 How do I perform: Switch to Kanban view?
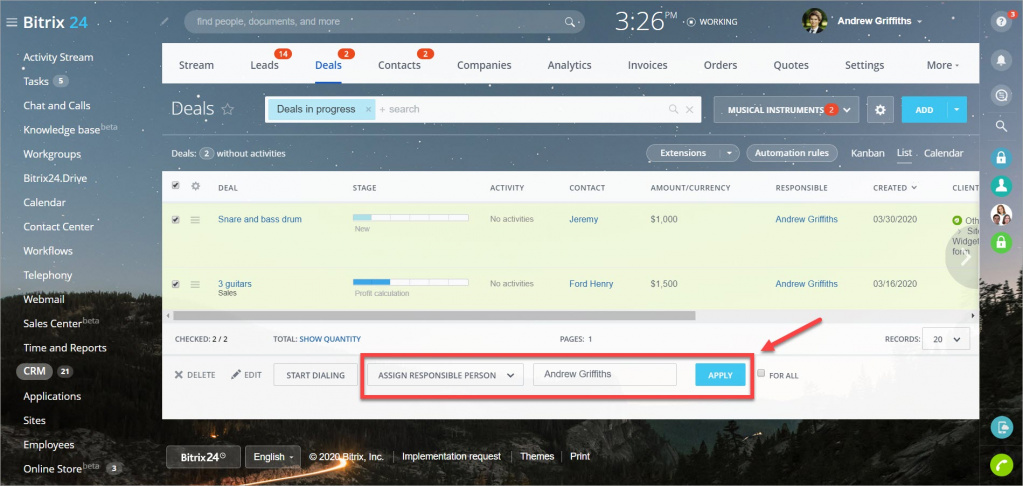coord(868,153)
